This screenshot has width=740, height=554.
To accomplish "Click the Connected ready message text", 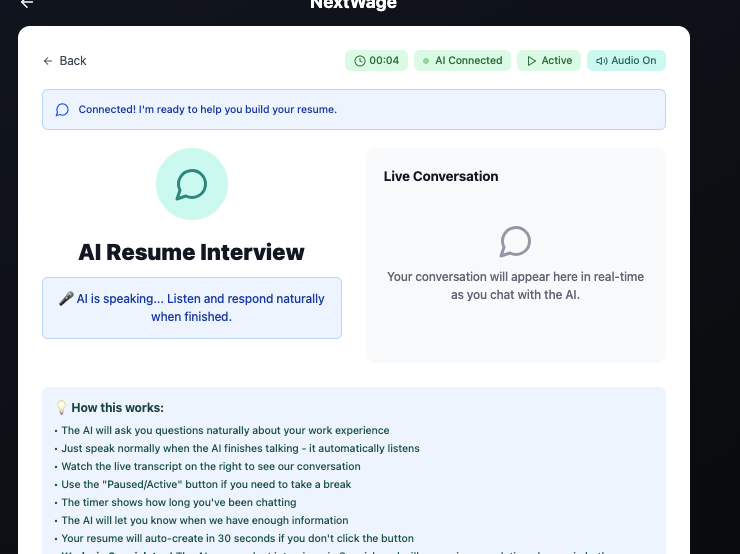I will click(208, 109).
